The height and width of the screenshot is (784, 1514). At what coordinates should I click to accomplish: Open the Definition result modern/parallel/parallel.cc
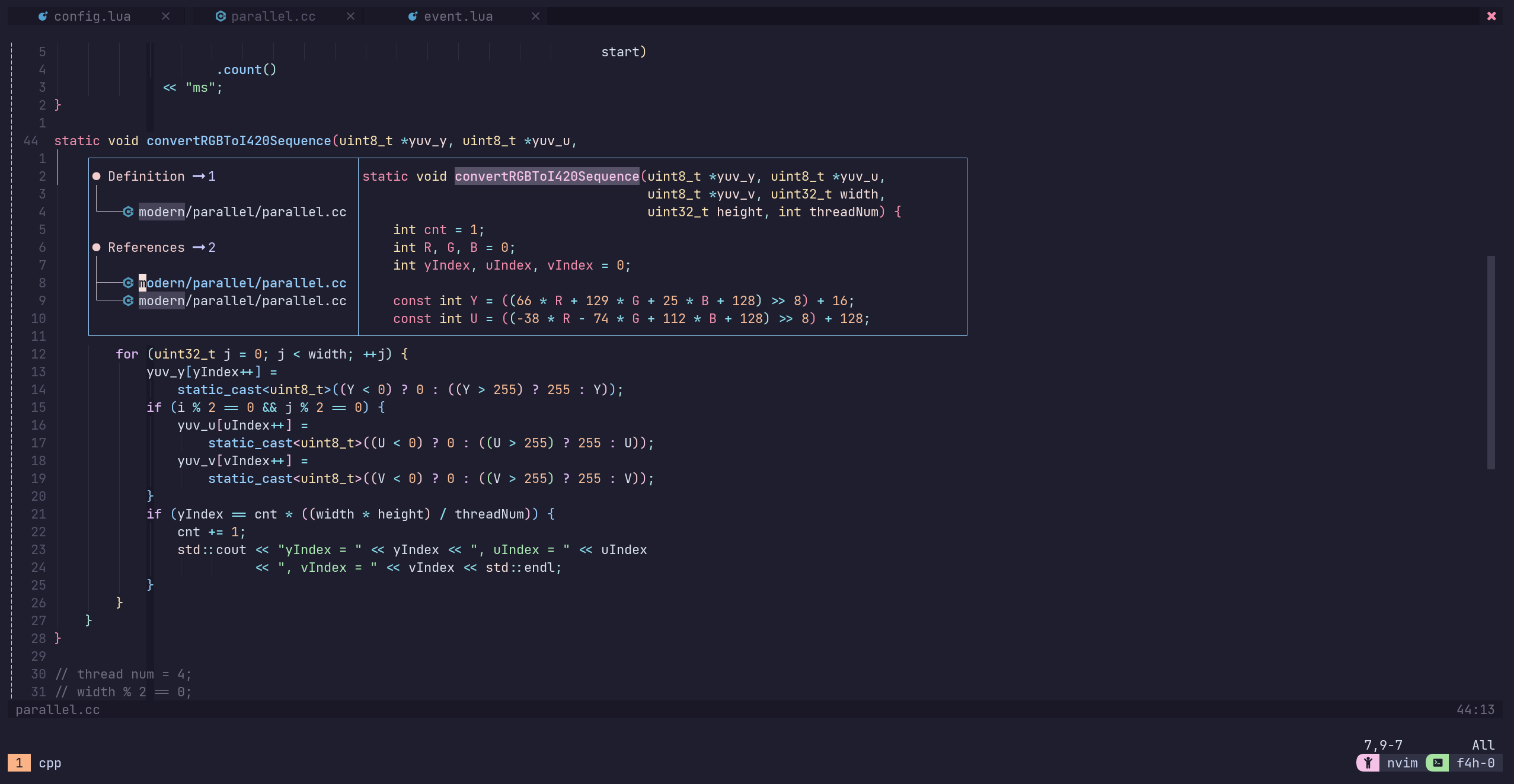242,212
